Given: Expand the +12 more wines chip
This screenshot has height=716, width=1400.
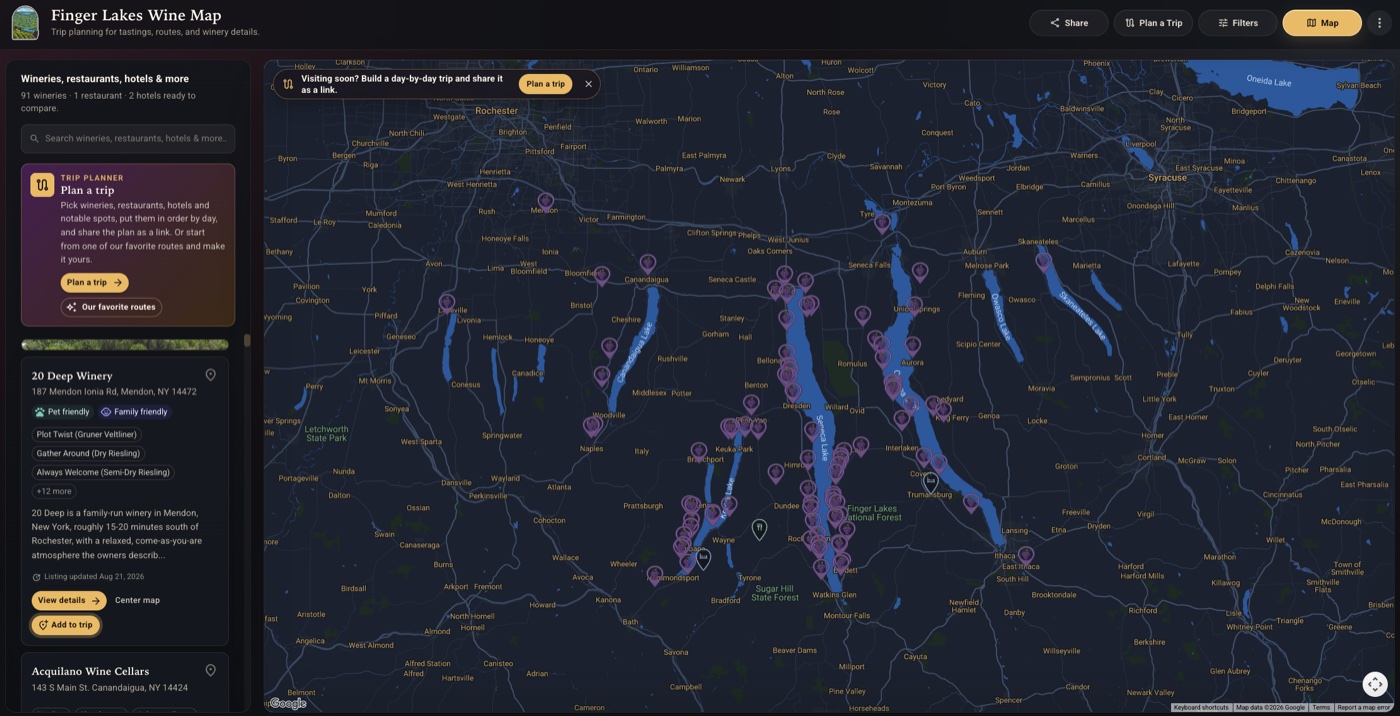Looking at the screenshot, I should (x=54, y=492).
